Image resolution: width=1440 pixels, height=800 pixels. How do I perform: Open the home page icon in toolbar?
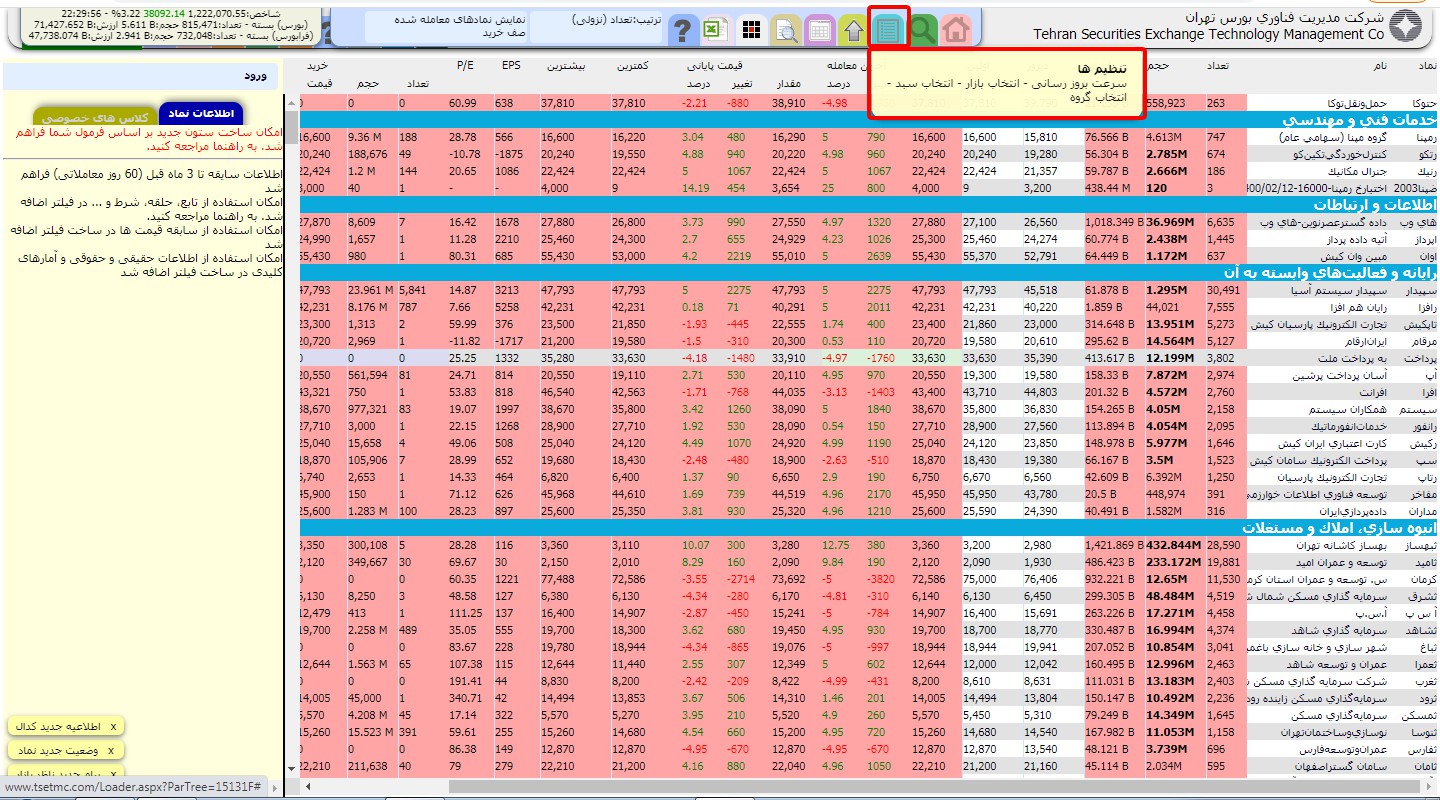[x=956, y=30]
